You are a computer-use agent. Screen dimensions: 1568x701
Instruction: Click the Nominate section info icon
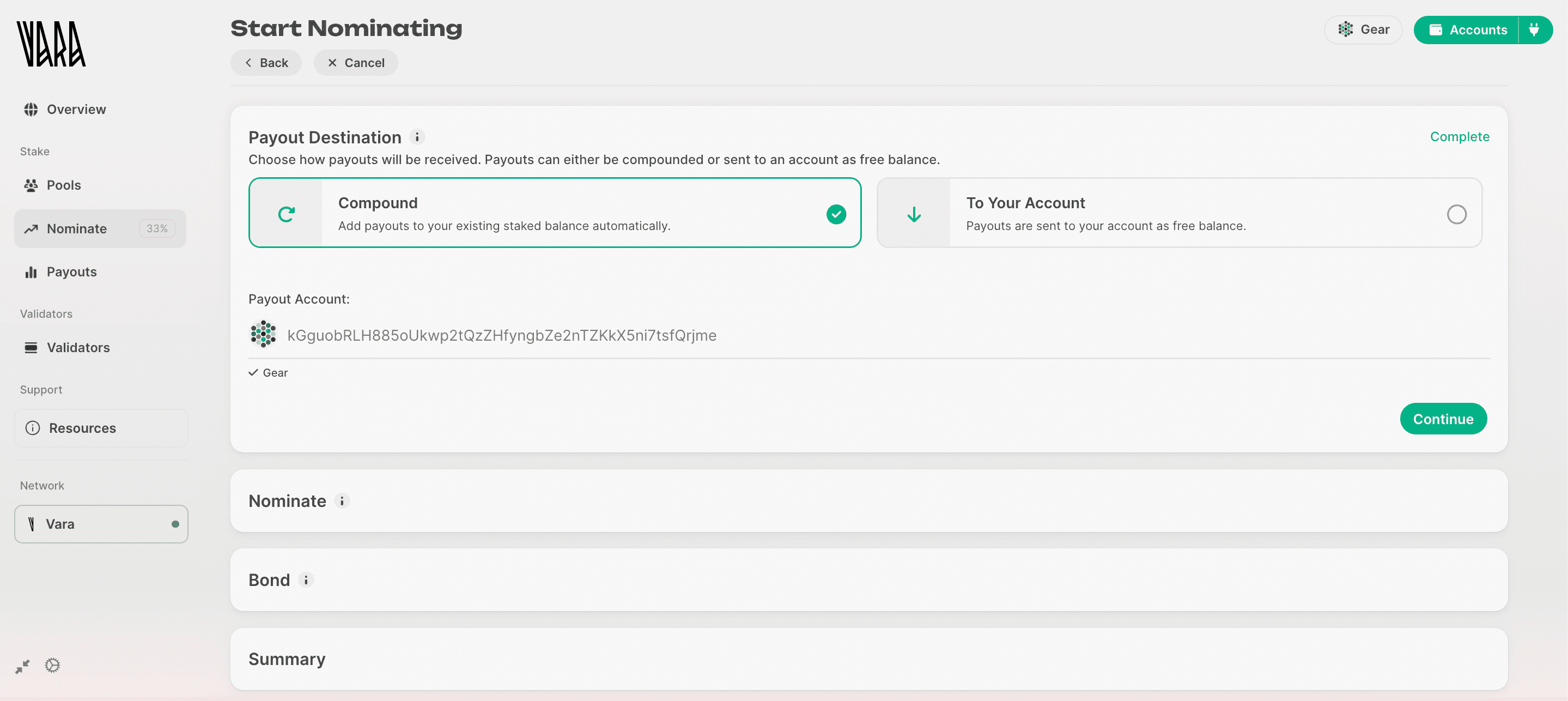pyautogui.click(x=342, y=500)
